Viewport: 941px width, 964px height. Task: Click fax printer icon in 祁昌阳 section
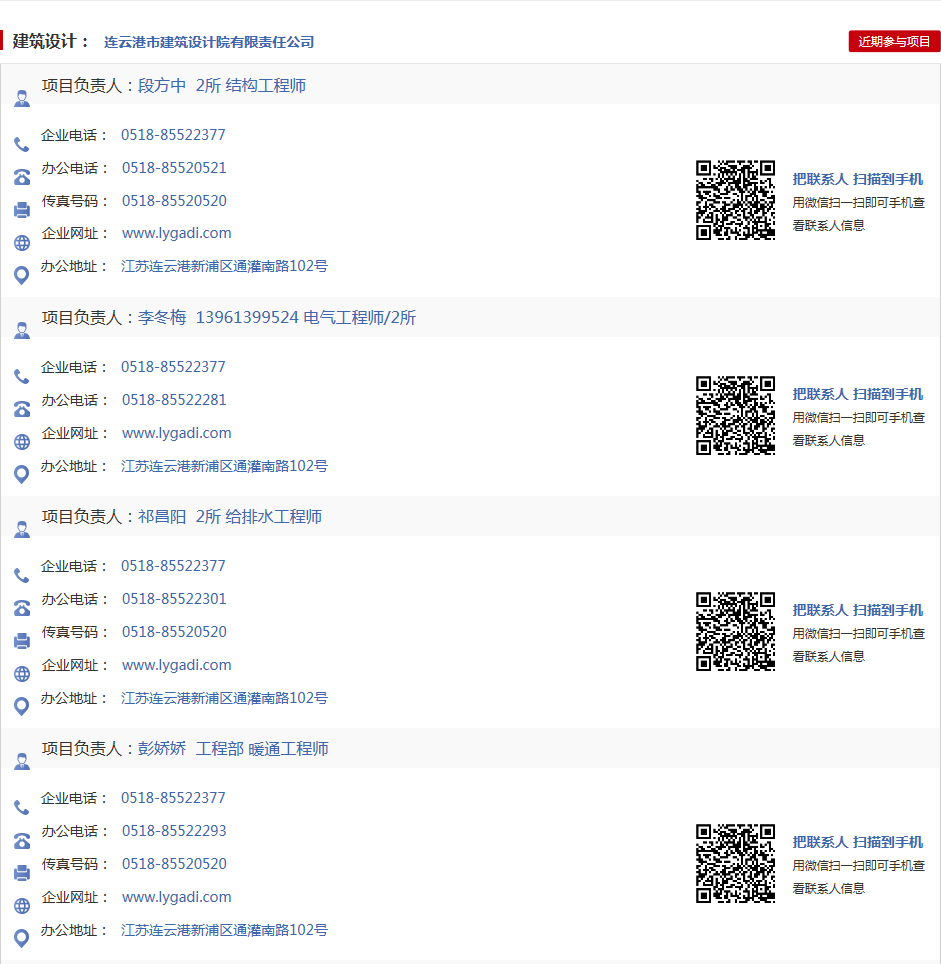tap(22, 641)
